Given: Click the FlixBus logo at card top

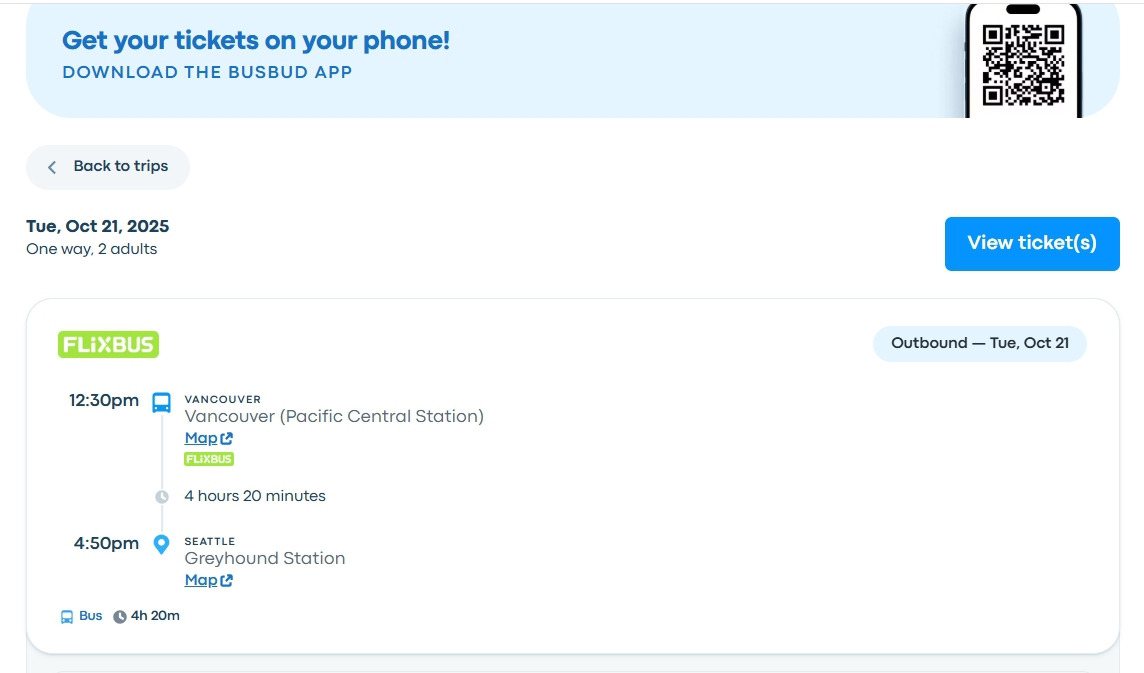Looking at the screenshot, I should tap(108, 345).
